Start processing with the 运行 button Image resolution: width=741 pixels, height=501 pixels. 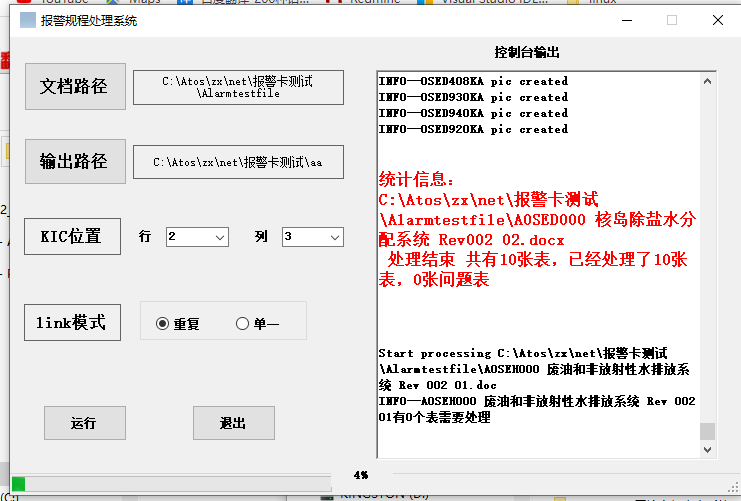[84, 423]
